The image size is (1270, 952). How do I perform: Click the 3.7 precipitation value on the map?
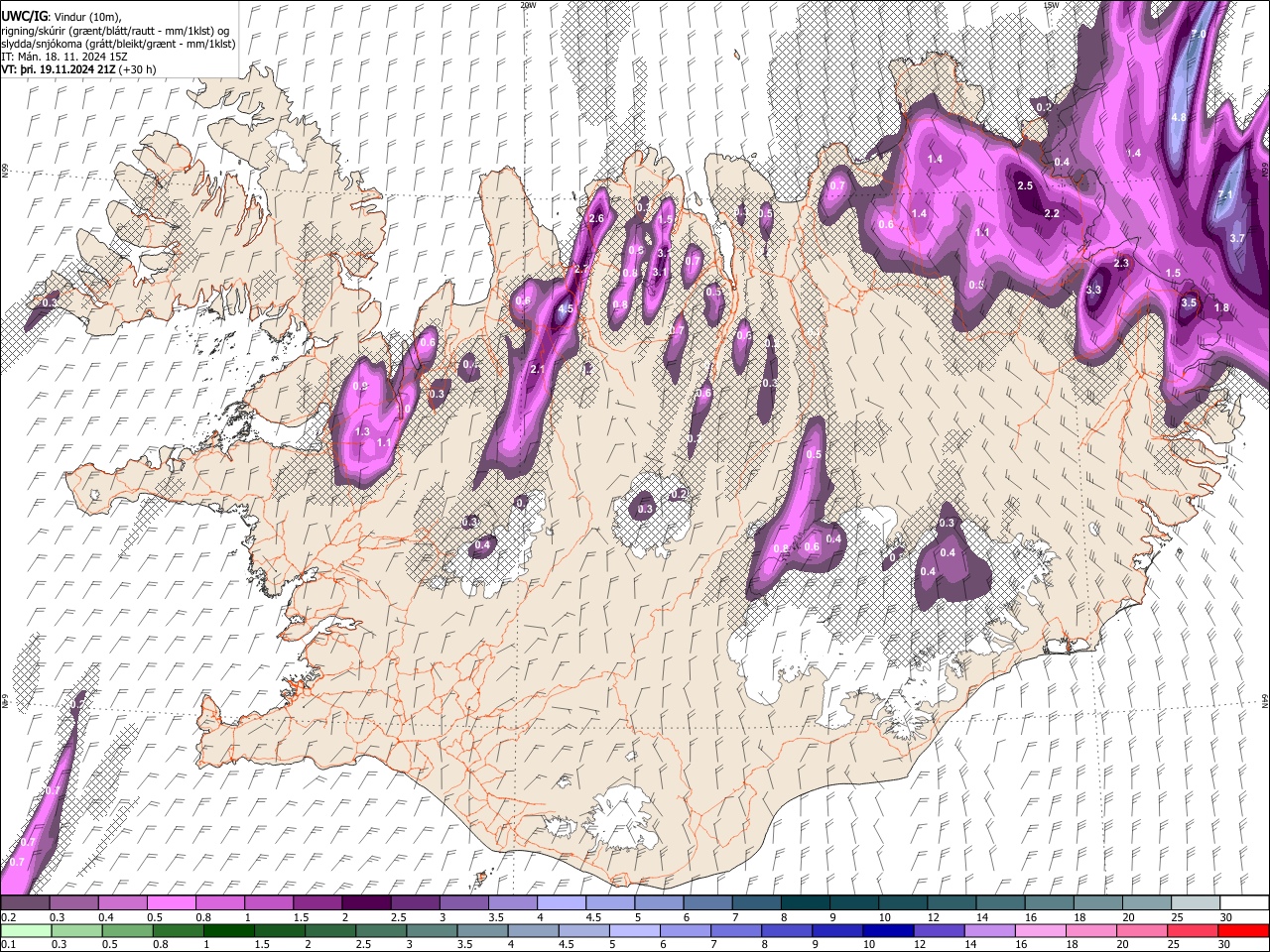1237,239
